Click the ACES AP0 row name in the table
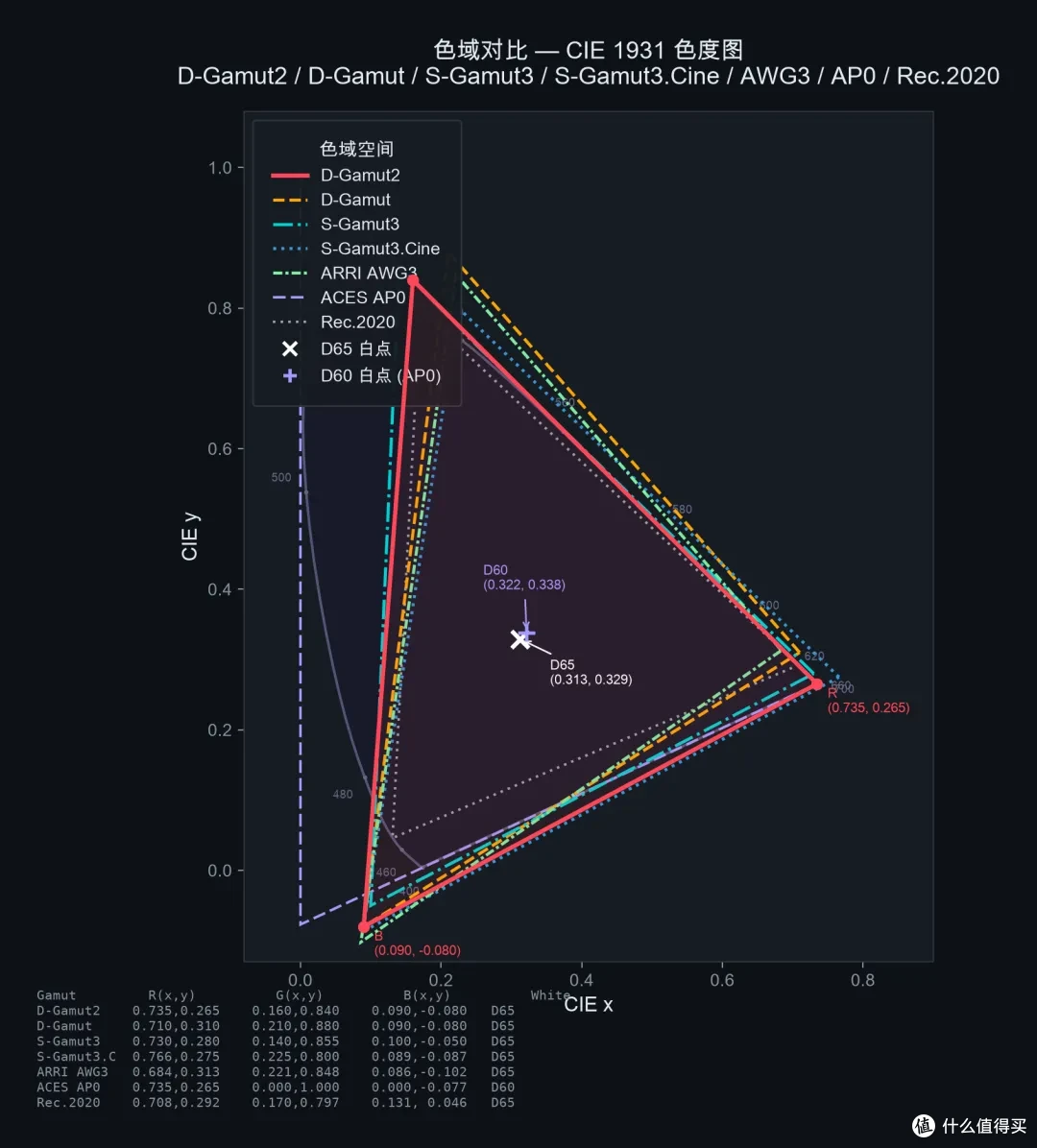Viewport: 1037px width, 1148px height. (68, 1088)
